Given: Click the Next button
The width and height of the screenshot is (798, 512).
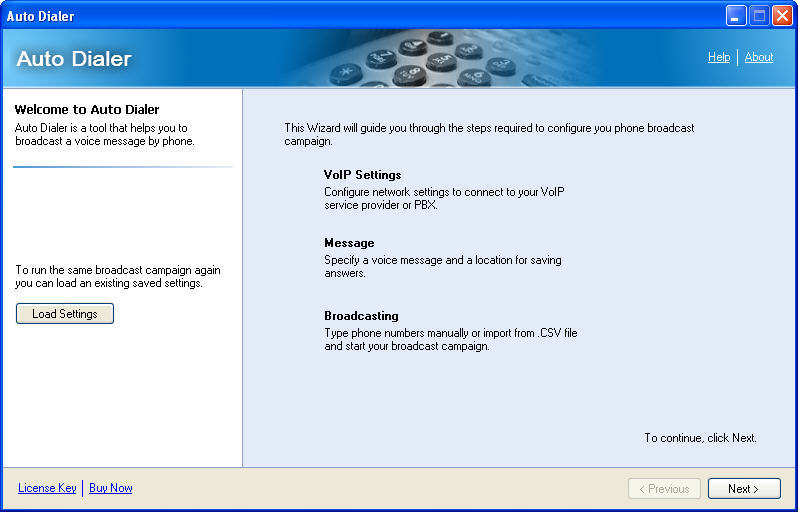Looking at the screenshot, I should coord(743,489).
